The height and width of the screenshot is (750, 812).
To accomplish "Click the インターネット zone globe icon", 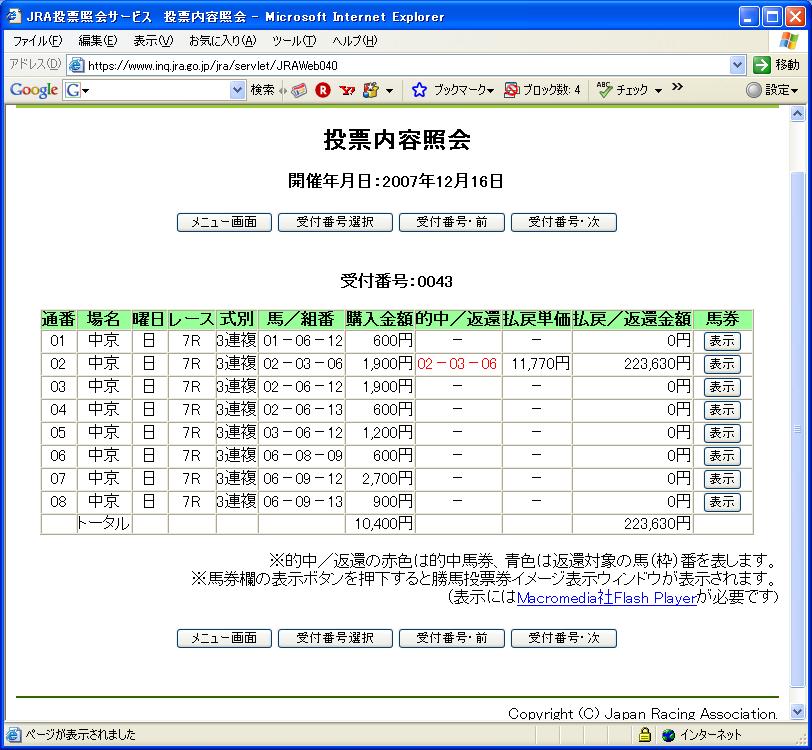I will 669,734.
